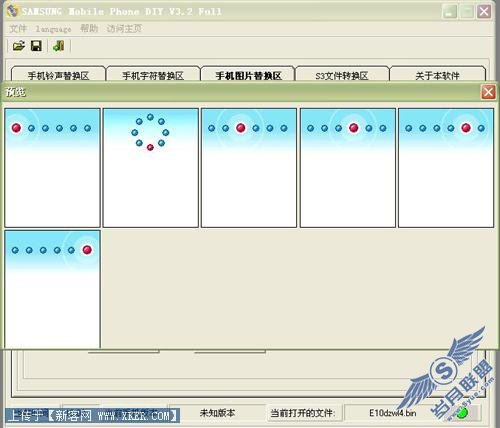The image size is (500, 428).
Task: Switch to 手机铃声替换区 tab
Action: click(x=58, y=75)
